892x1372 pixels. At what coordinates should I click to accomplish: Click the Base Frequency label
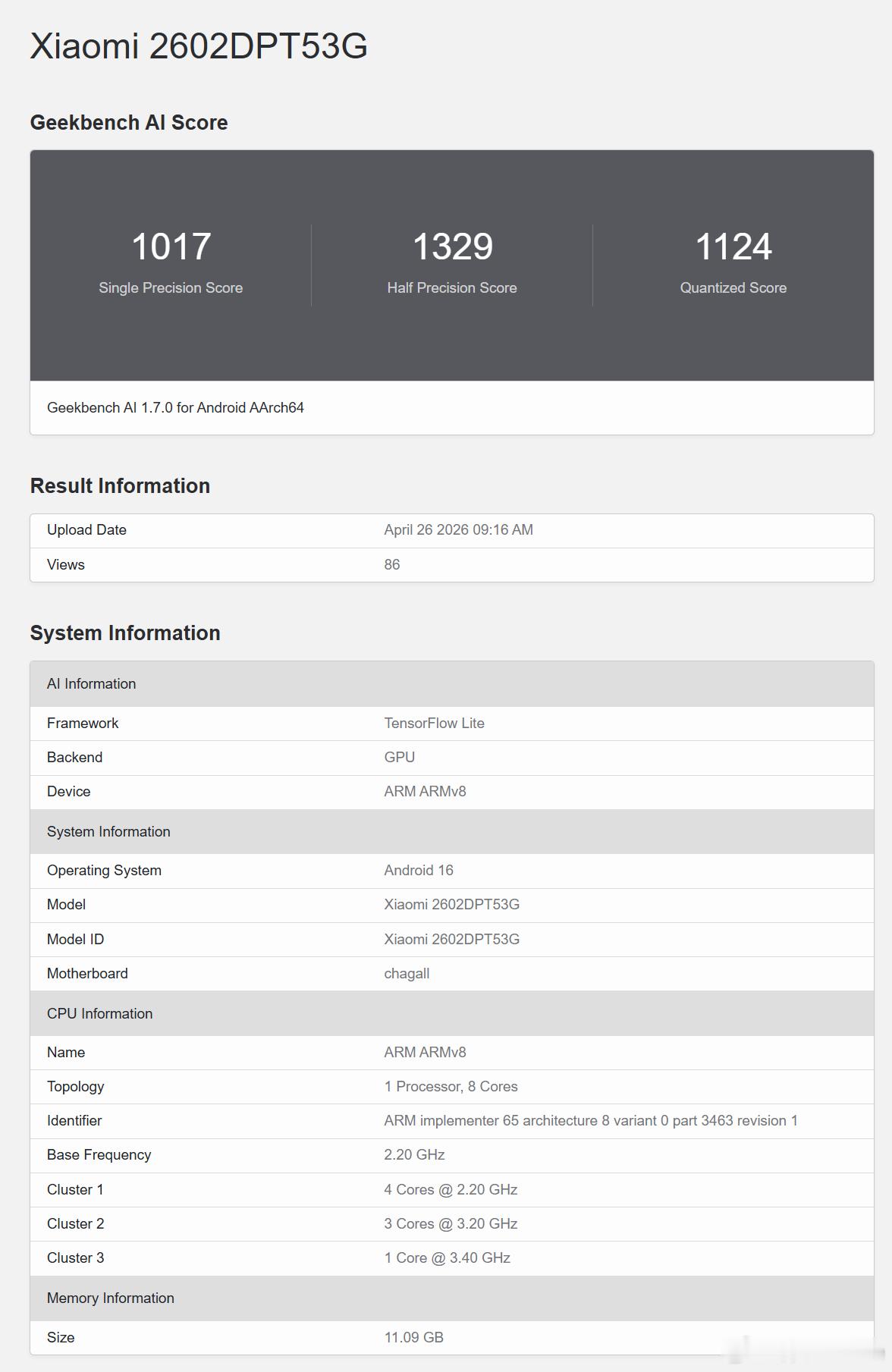(x=99, y=1154)
